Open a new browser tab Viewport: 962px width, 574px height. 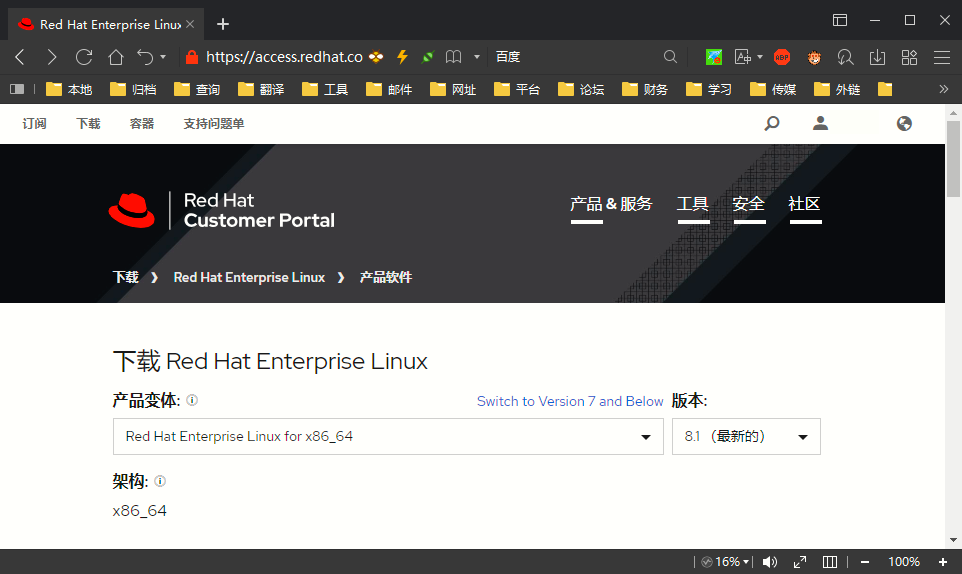pos(223,24)
